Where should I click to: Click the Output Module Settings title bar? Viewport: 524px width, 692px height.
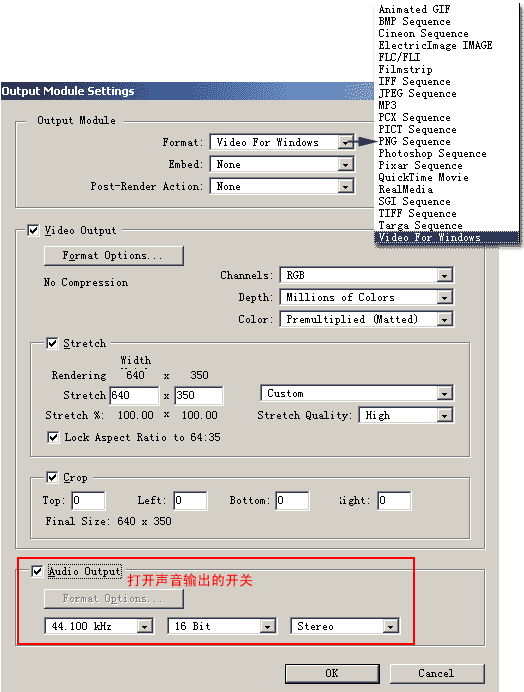188,91
